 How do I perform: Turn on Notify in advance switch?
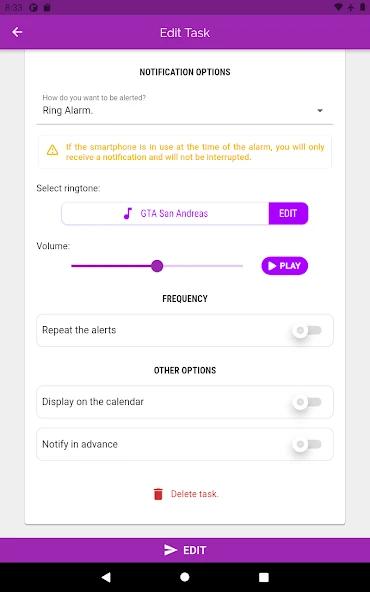tap(307, 444)
